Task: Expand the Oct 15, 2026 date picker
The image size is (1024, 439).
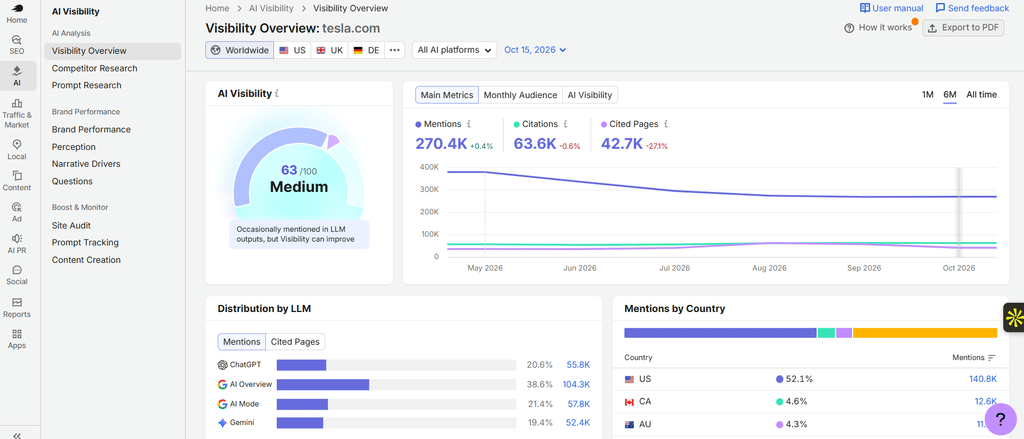Action: pos(535,50)
